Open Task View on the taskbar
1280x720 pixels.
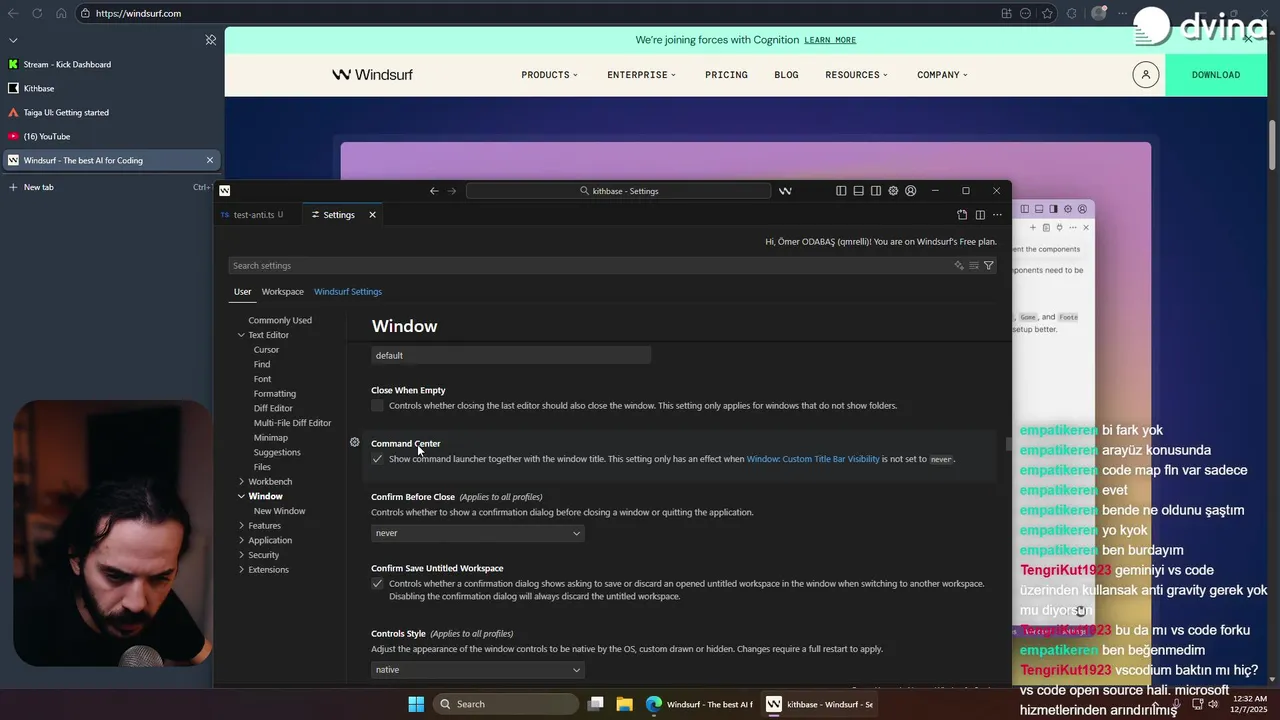click(x=595, y=704)
